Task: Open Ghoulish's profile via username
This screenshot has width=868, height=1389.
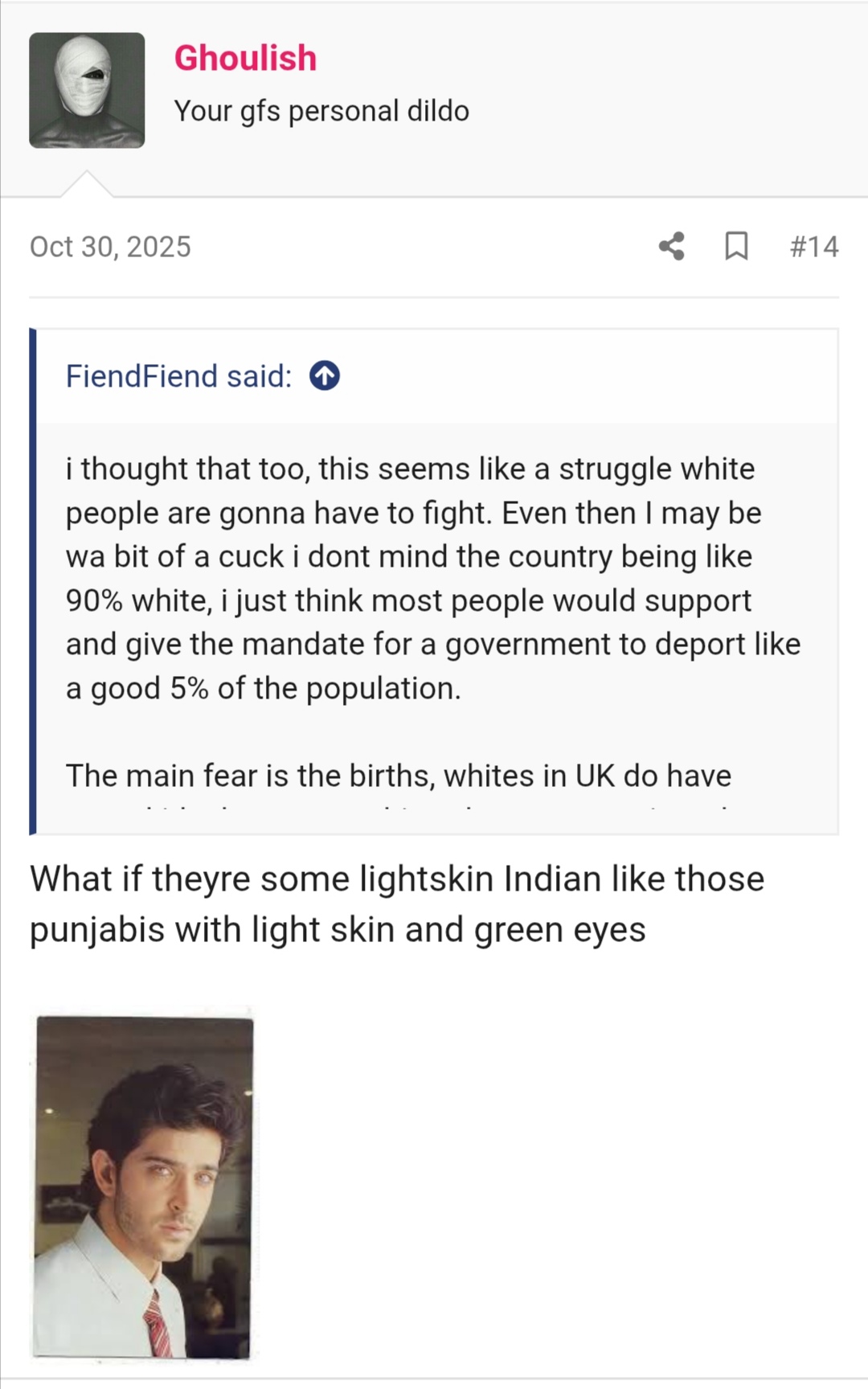Action: pos(245,58)
